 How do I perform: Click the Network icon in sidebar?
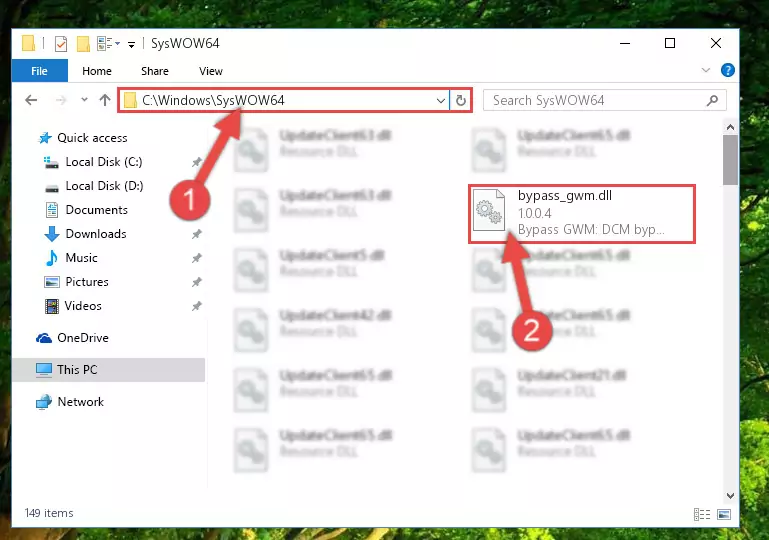(x=44, y=402)
